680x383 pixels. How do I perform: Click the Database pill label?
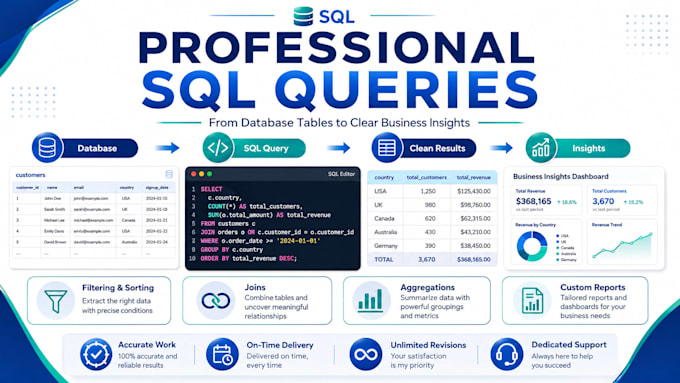point(97,148)
